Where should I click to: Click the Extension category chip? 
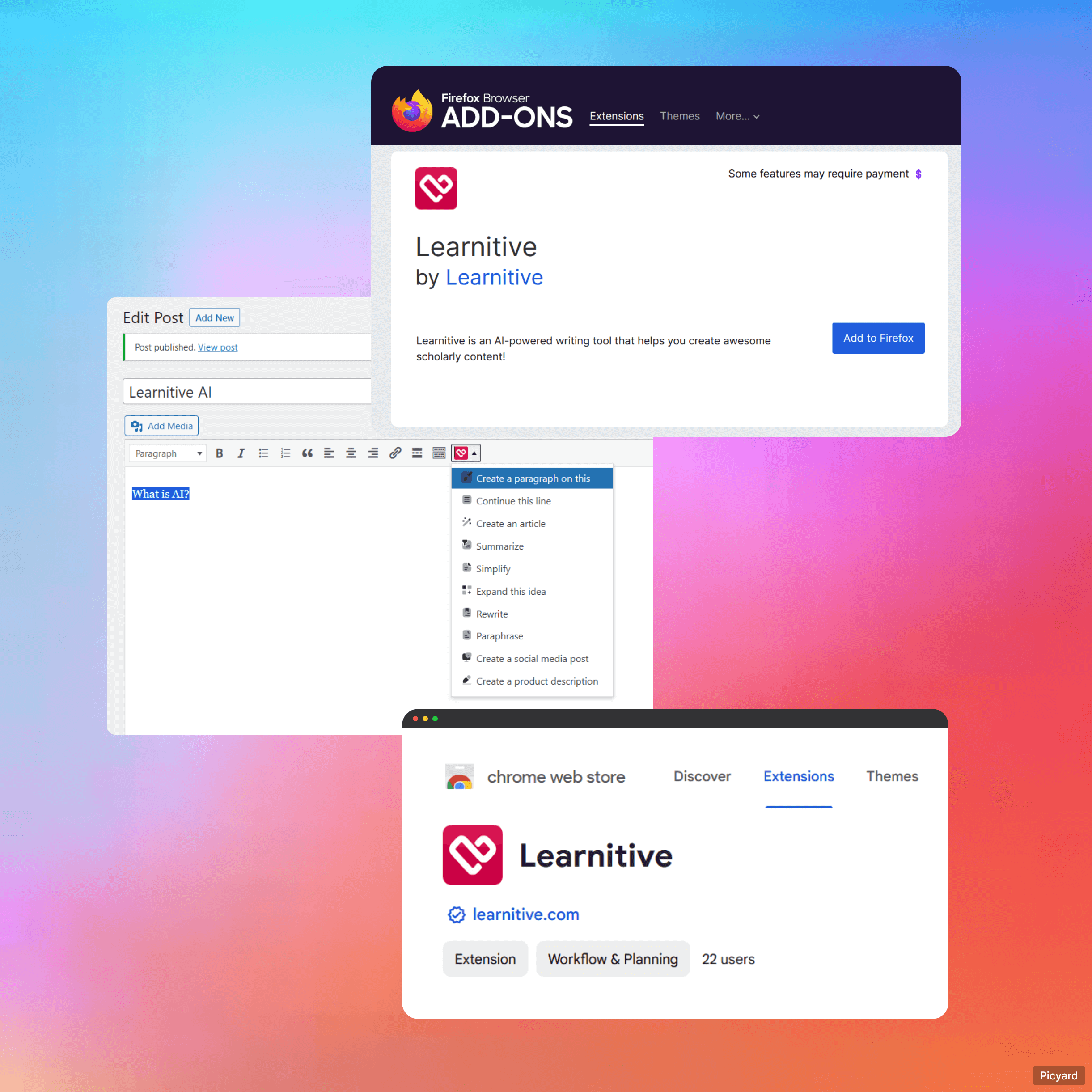485,959
